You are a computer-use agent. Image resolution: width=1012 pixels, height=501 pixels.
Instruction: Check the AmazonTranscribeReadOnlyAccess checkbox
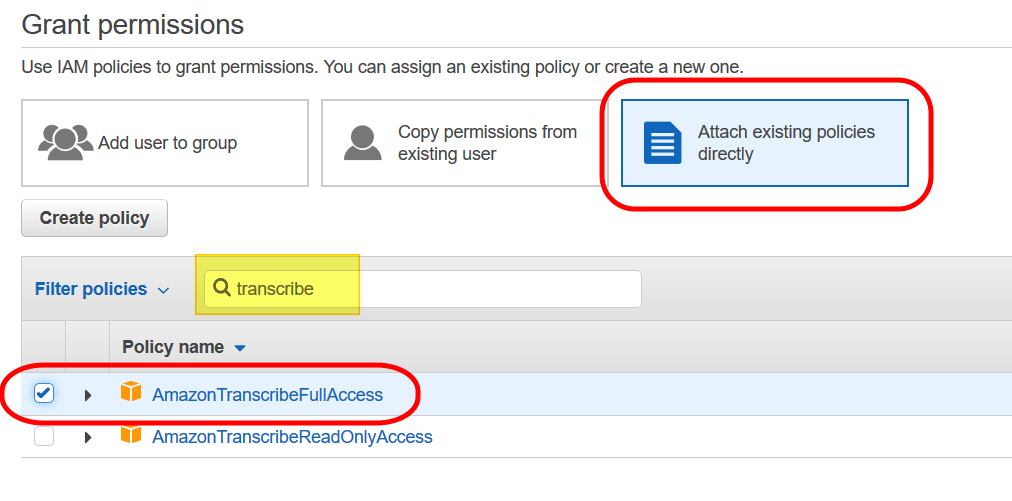(44, 437)
